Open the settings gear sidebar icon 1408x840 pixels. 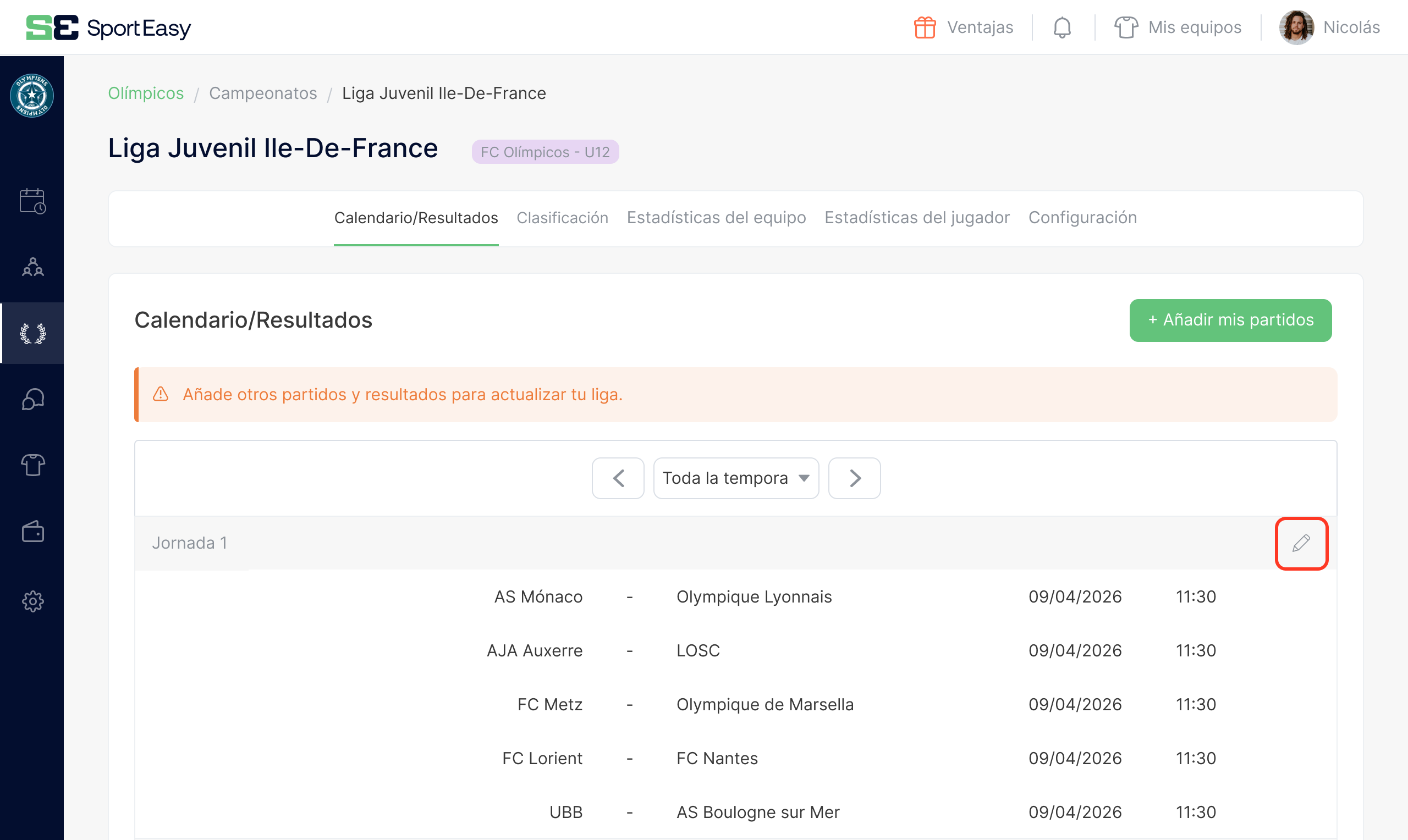pos(33,601)
